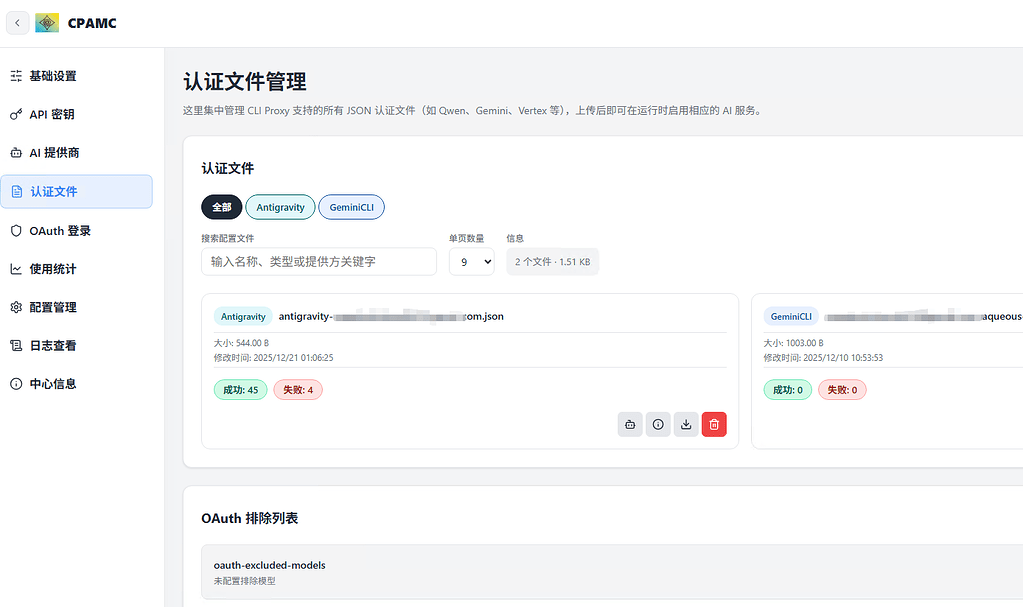Click the 2 个文件 · 1.51 KB info box

553,262
